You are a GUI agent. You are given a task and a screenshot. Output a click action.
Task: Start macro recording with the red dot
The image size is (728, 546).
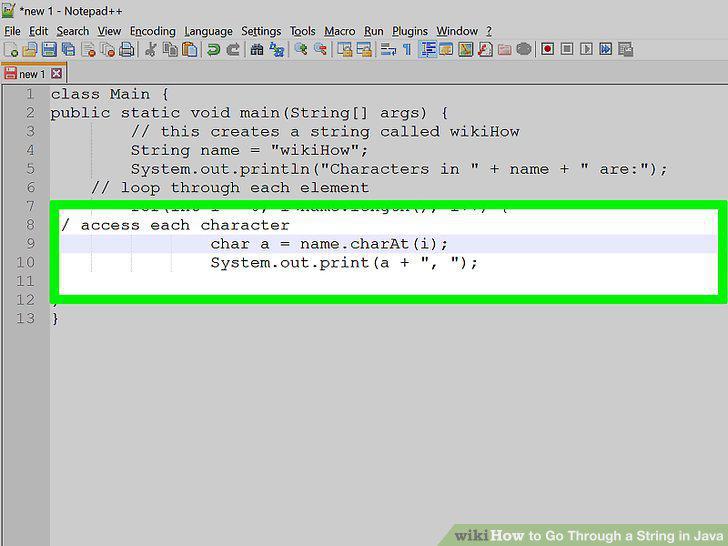tap(547, 49)
